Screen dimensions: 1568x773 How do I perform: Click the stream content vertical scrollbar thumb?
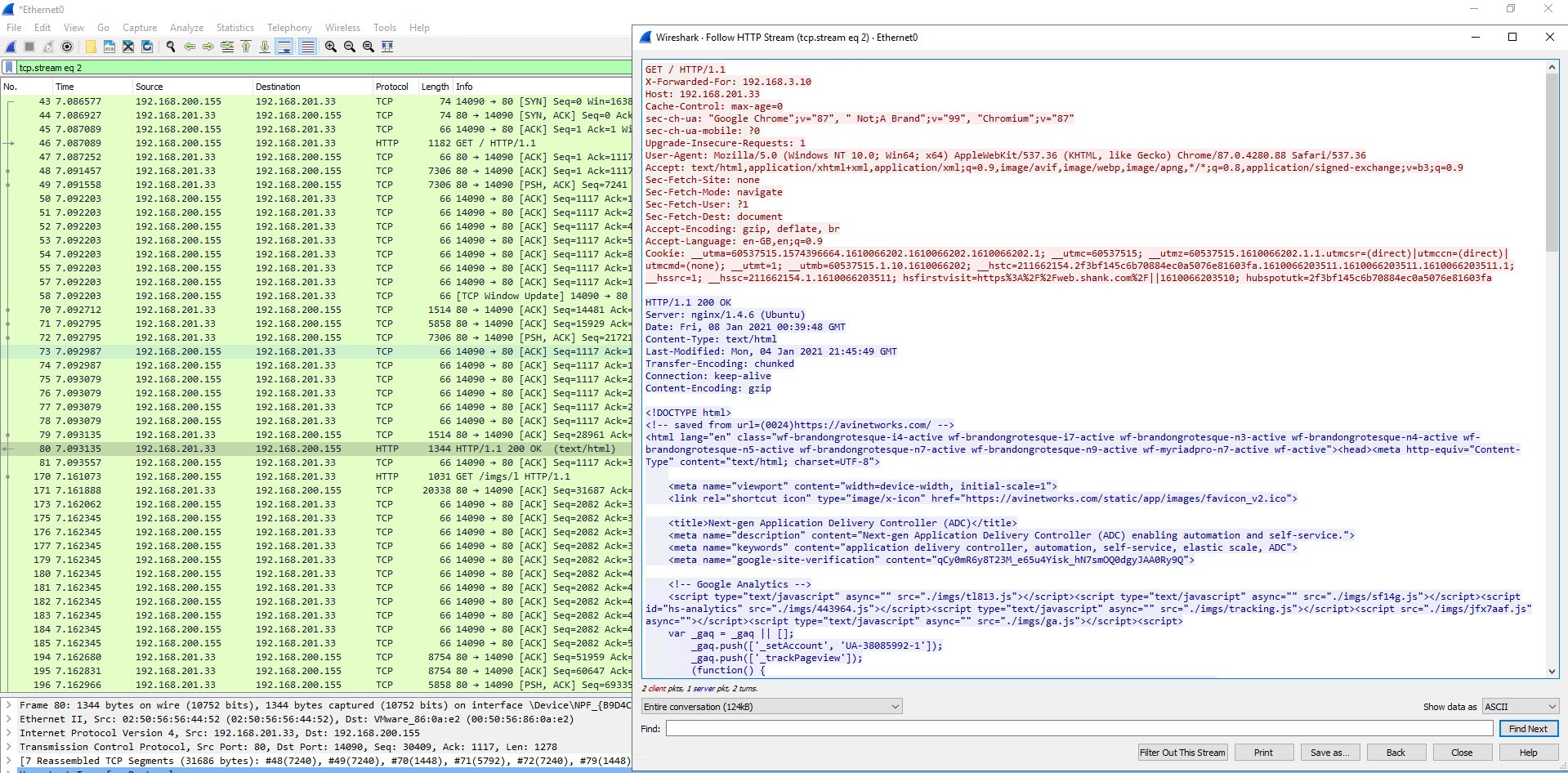point(1552,163)
